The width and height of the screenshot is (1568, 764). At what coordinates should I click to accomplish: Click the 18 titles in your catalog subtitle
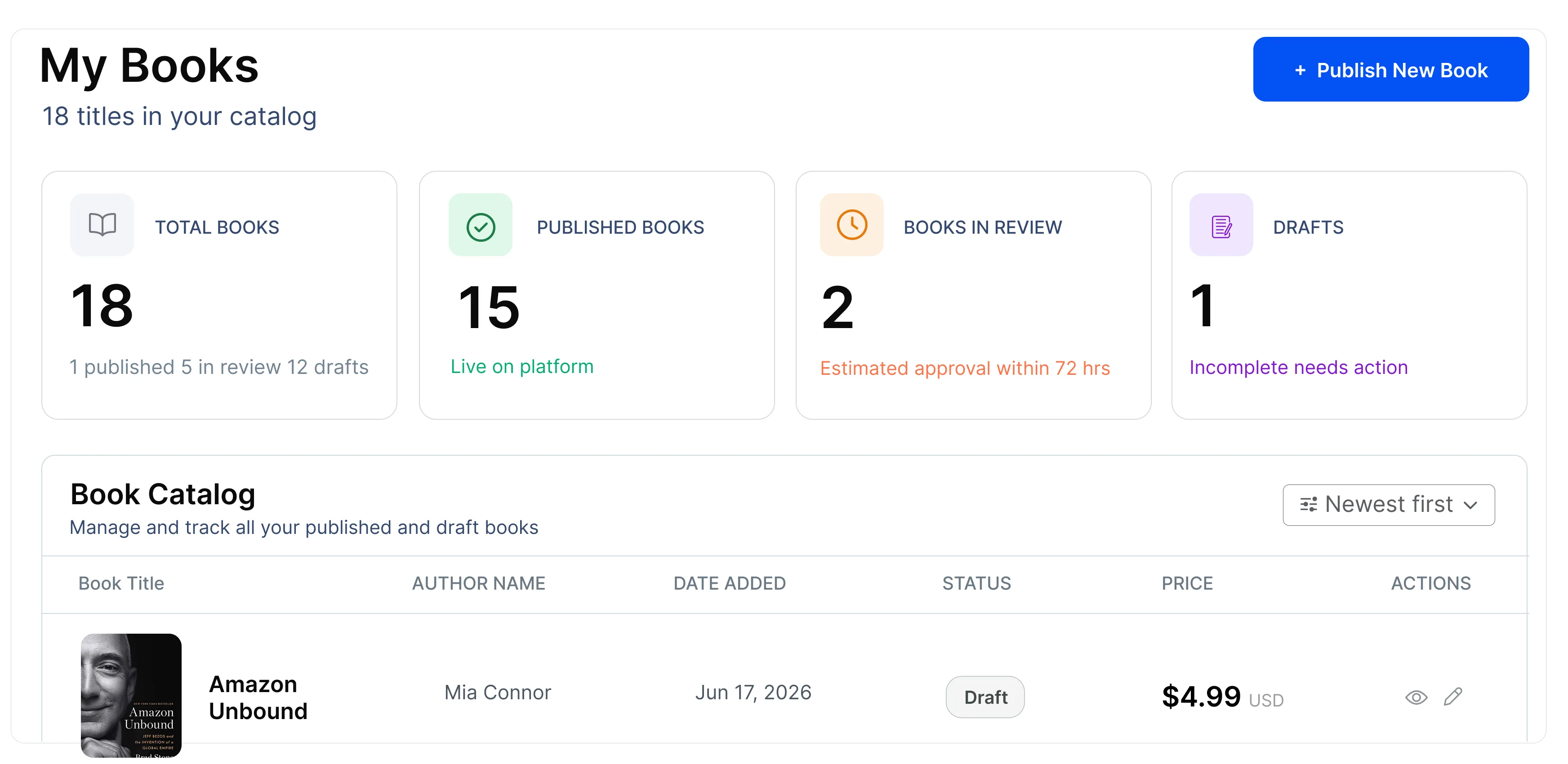(179, 116)
